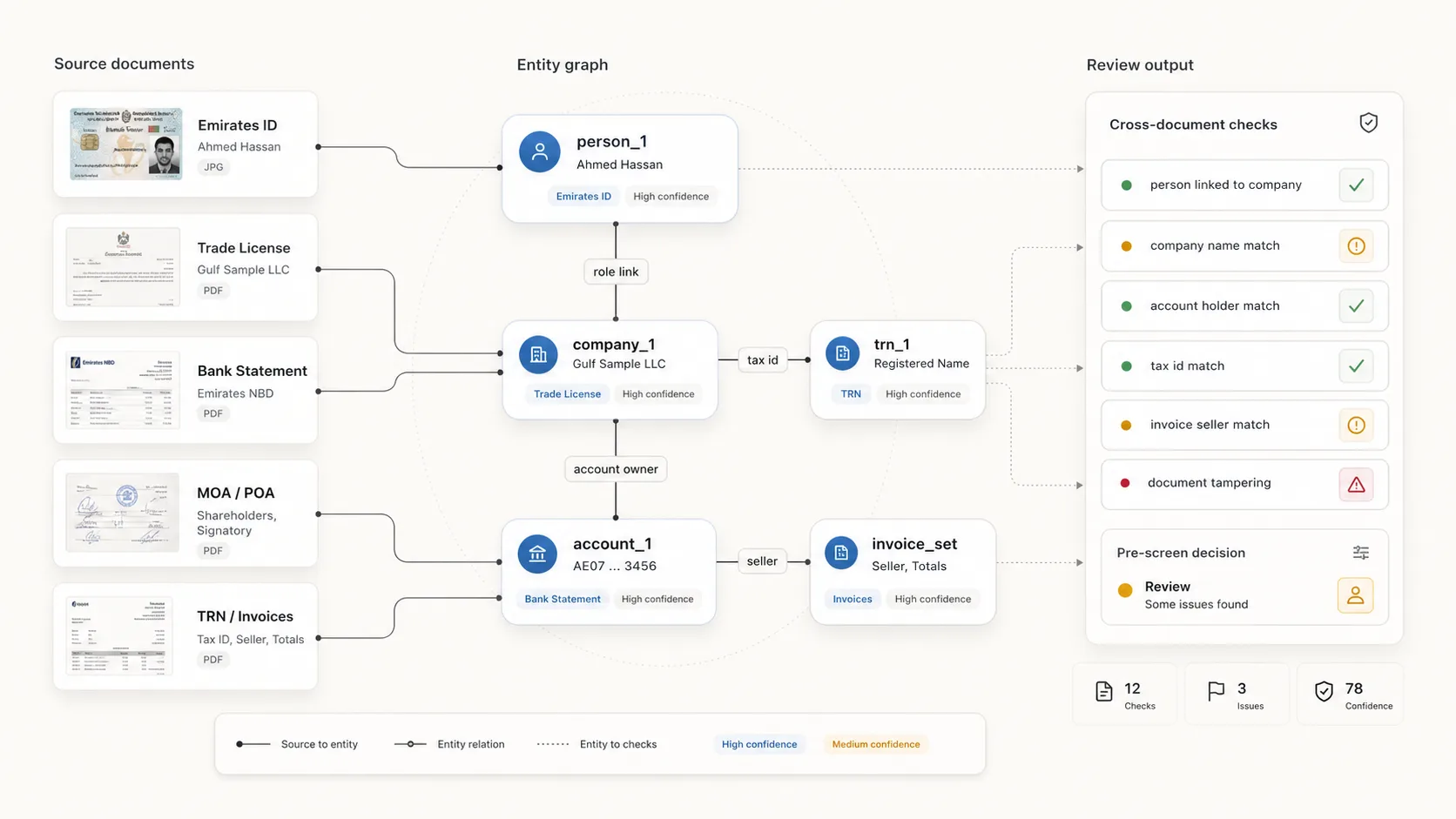Click High confidence badge on person_1 node
This screenshot has width=1456, height=819.
click(671, 197)
